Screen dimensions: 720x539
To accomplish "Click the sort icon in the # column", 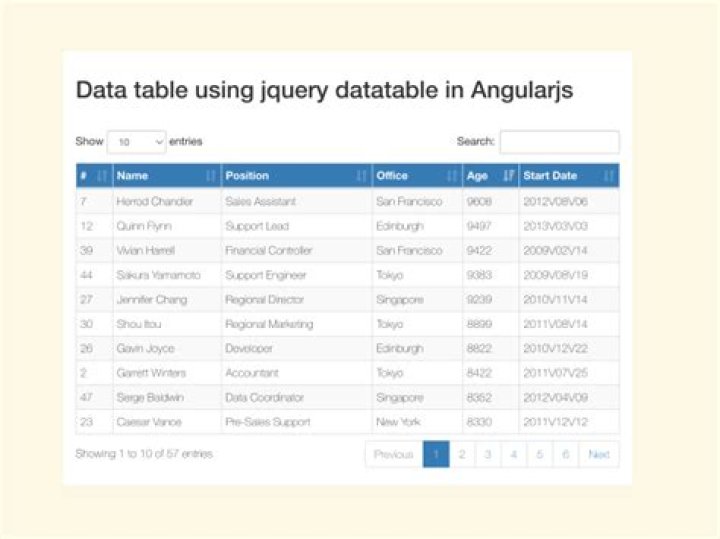I will point(102,176).
